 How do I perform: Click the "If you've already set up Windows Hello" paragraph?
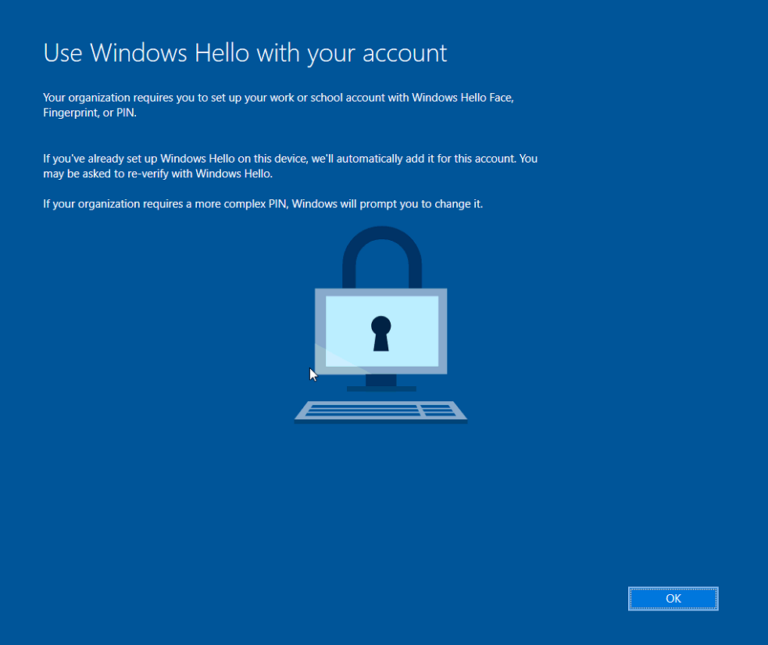click(290, 166)
